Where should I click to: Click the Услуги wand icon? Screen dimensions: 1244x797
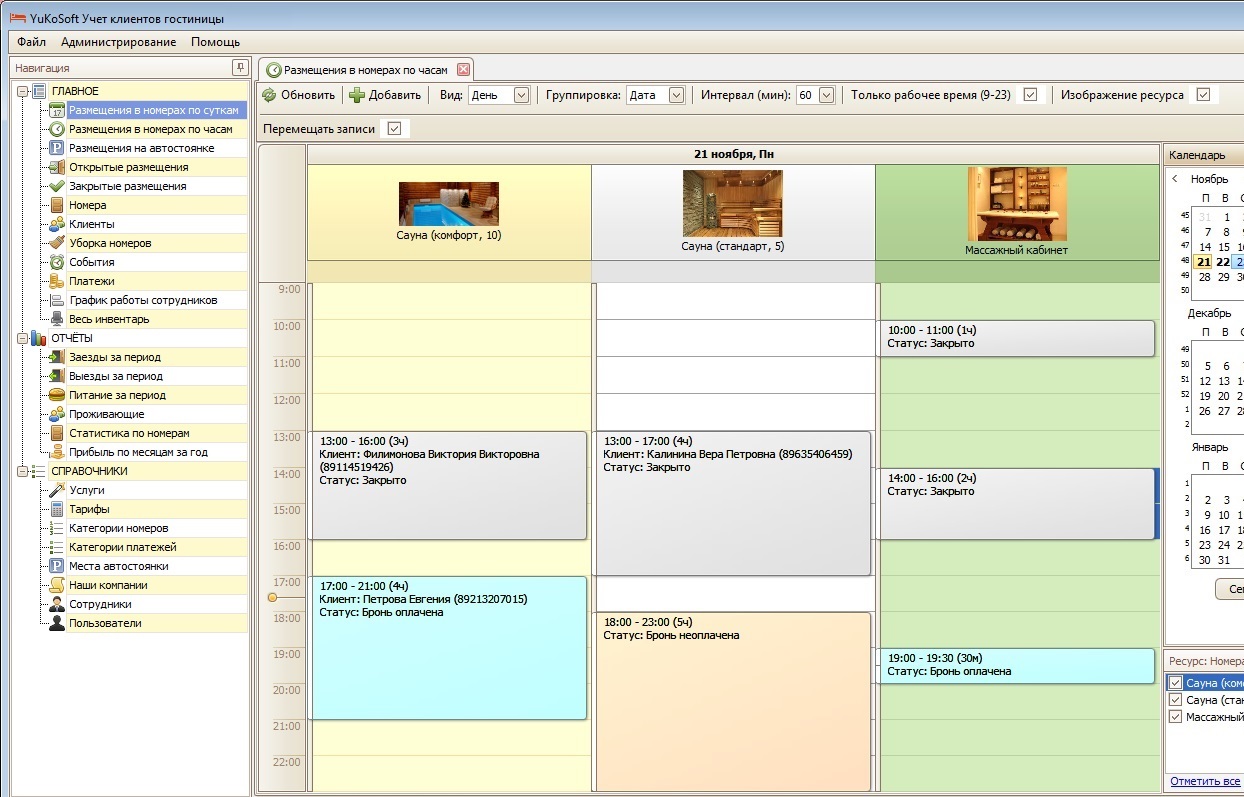(x=57, y=490)
